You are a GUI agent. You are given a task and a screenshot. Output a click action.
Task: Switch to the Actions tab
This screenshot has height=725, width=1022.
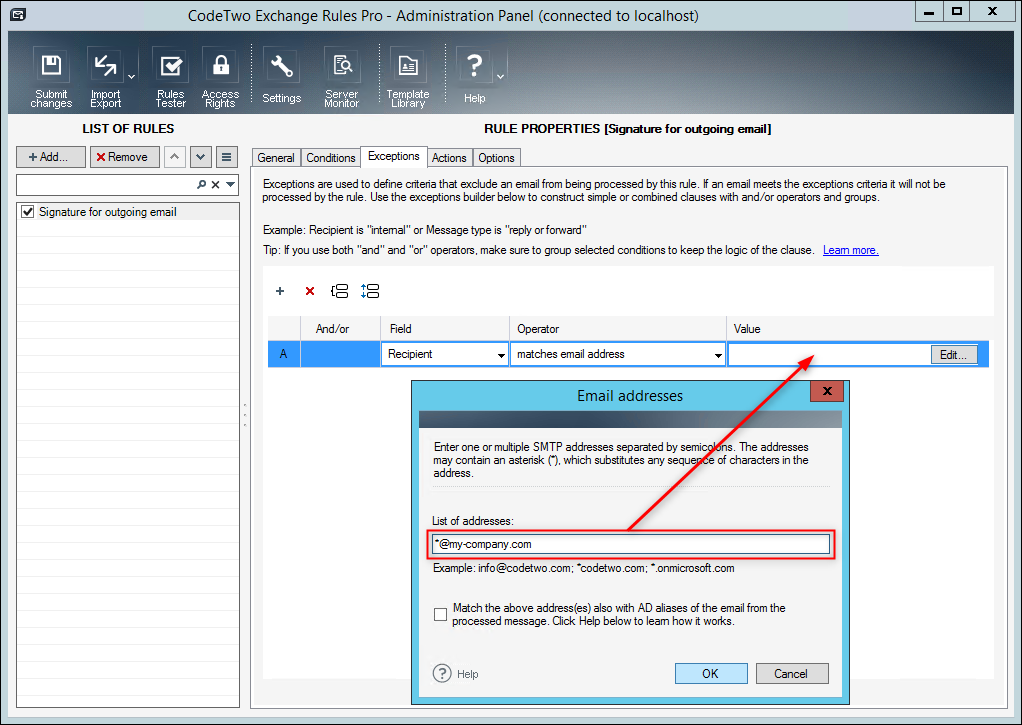449,158
